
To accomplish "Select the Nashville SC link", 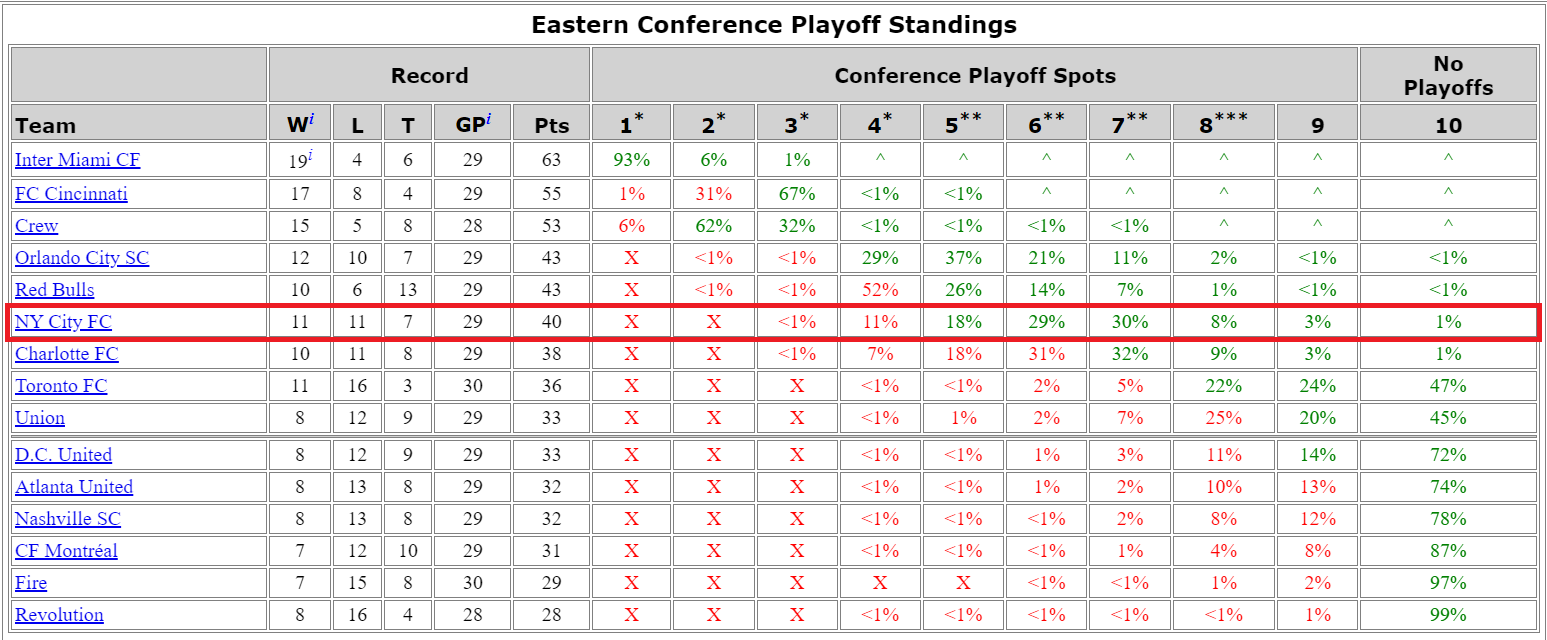I will click(68, 519).
